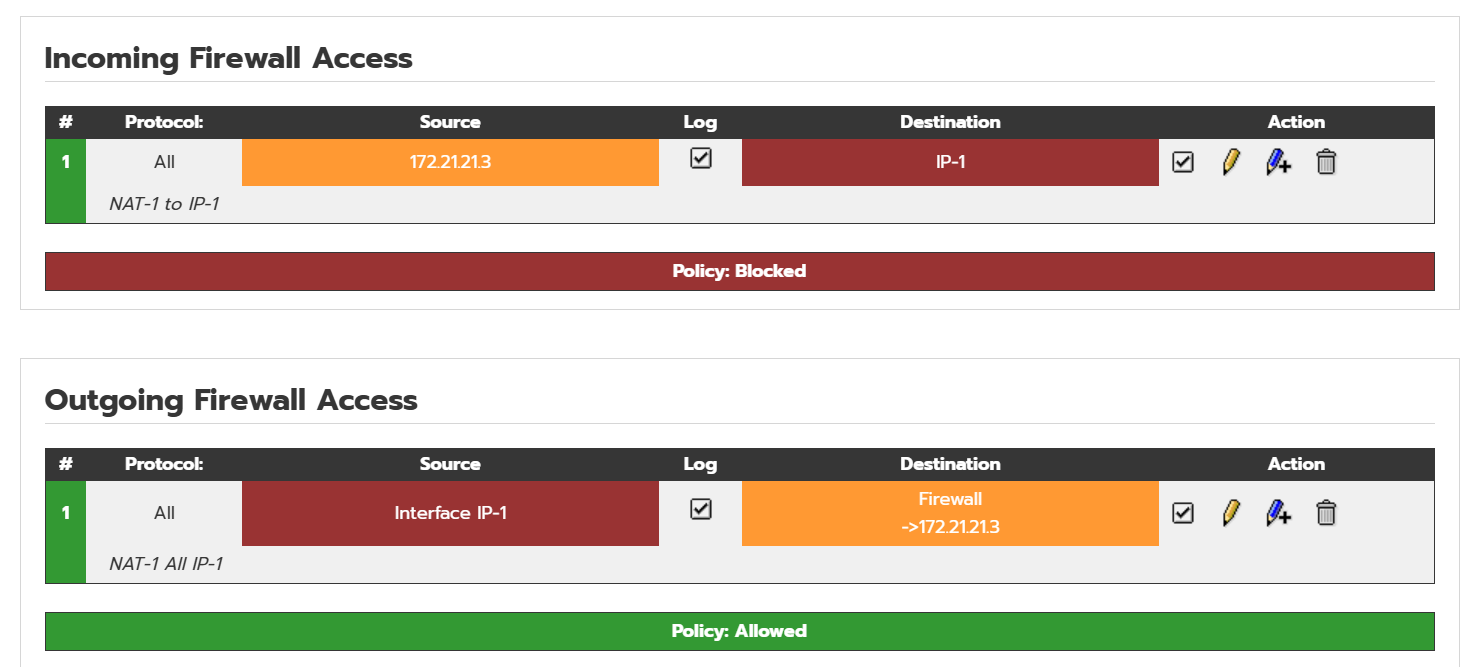Copy incoming rule using blue pencil-plus icon
The image size is (1471, 667).
(1278, 162)
